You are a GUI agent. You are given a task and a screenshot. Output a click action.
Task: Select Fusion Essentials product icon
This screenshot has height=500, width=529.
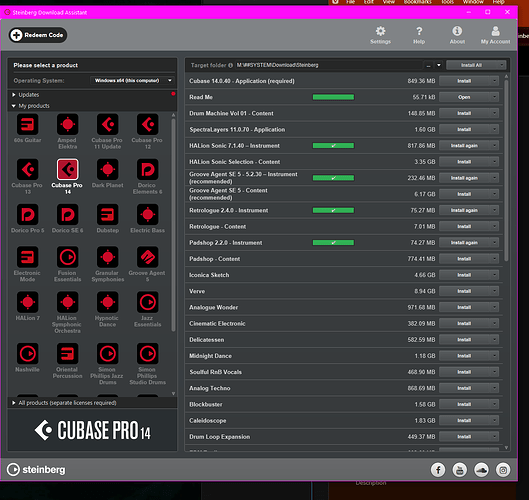pyautogui.click(x=67, y=257)
